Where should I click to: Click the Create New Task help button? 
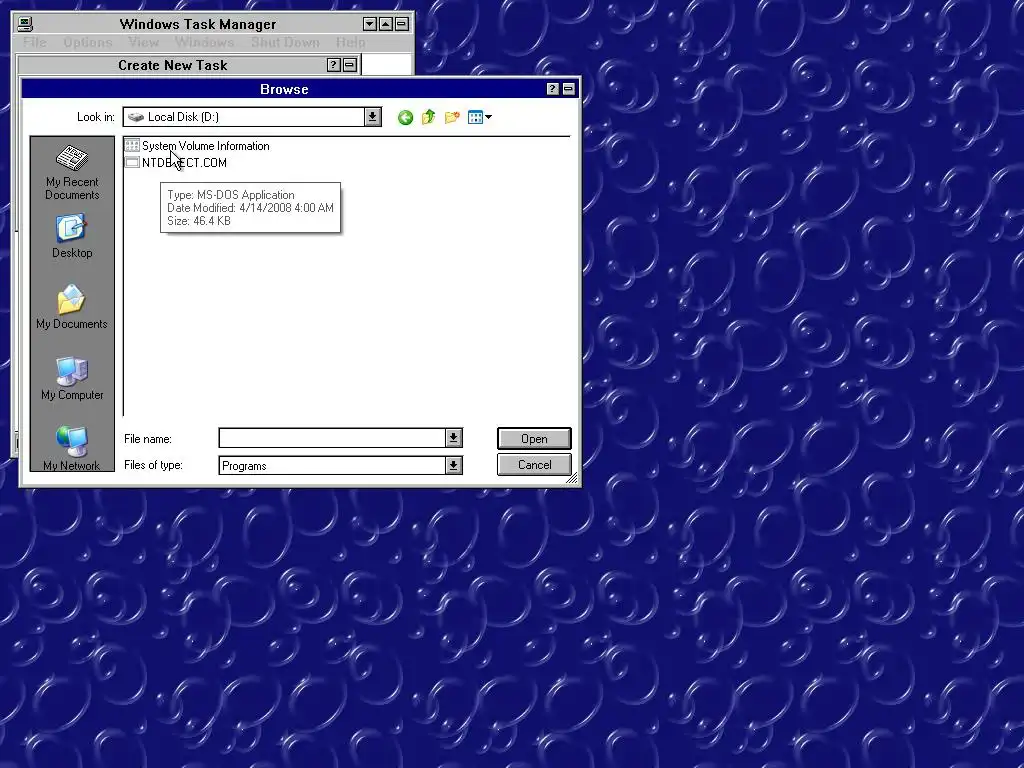pos(333,65)
